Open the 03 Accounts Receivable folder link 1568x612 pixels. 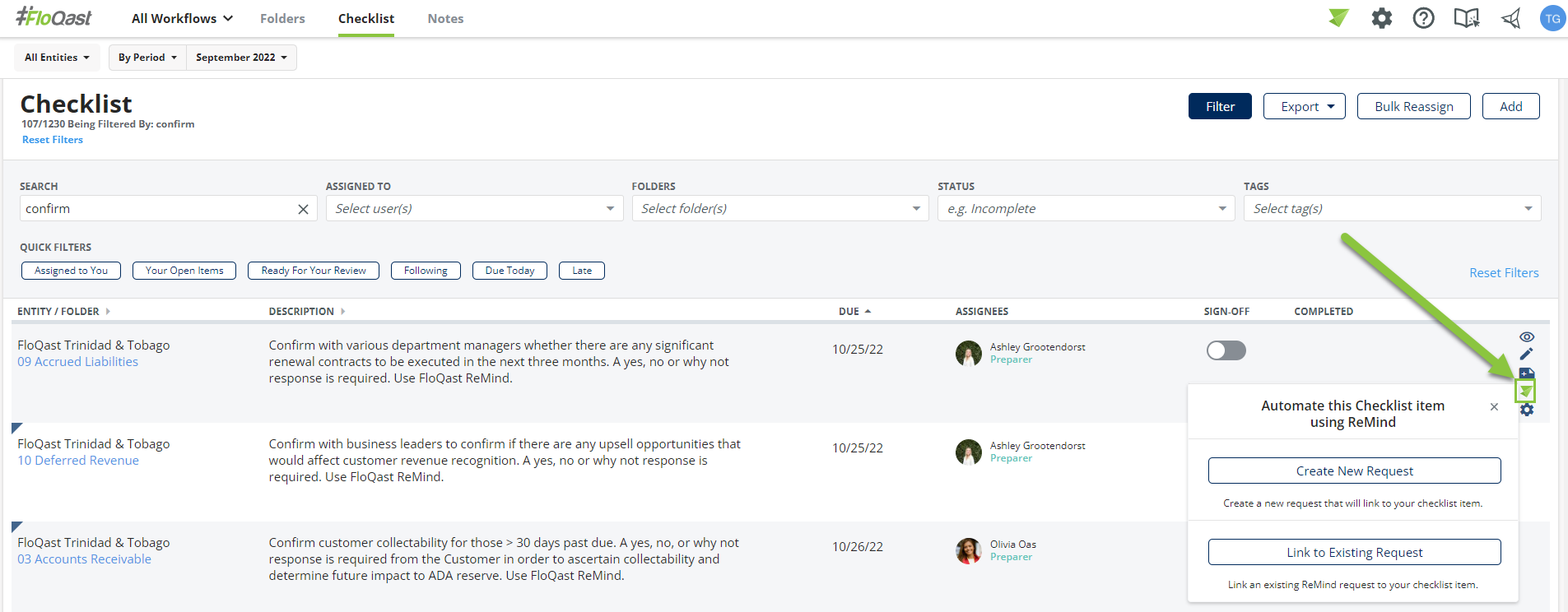coord(85,559)
